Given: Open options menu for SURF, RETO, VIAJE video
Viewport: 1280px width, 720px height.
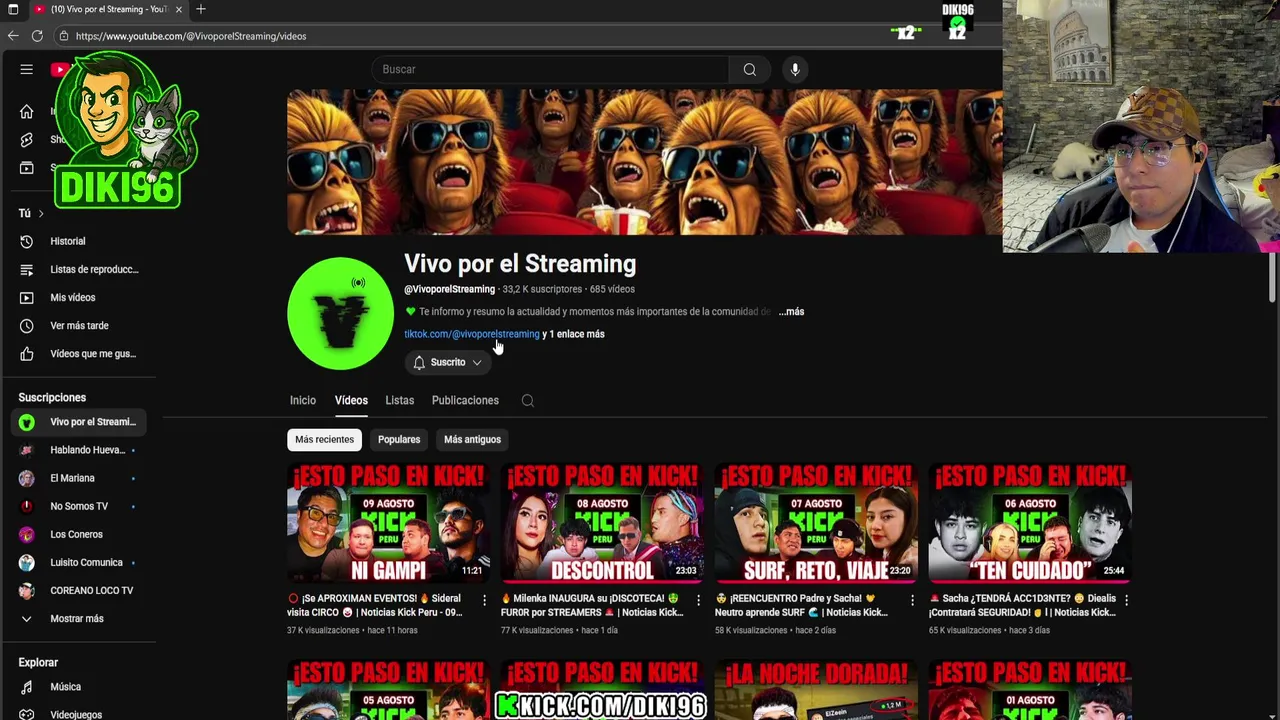Looking at the screenshot, I should click(x=912, y=600).
